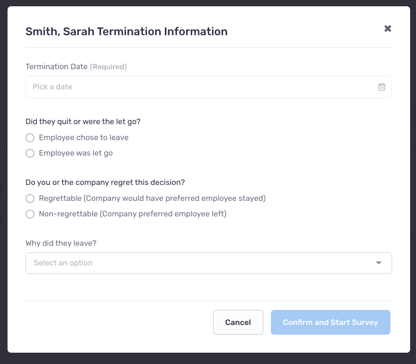The height and width of the screenshot is (364, 416).
Task: Click the Employee chose to leave label
Action: click(84, 138)
